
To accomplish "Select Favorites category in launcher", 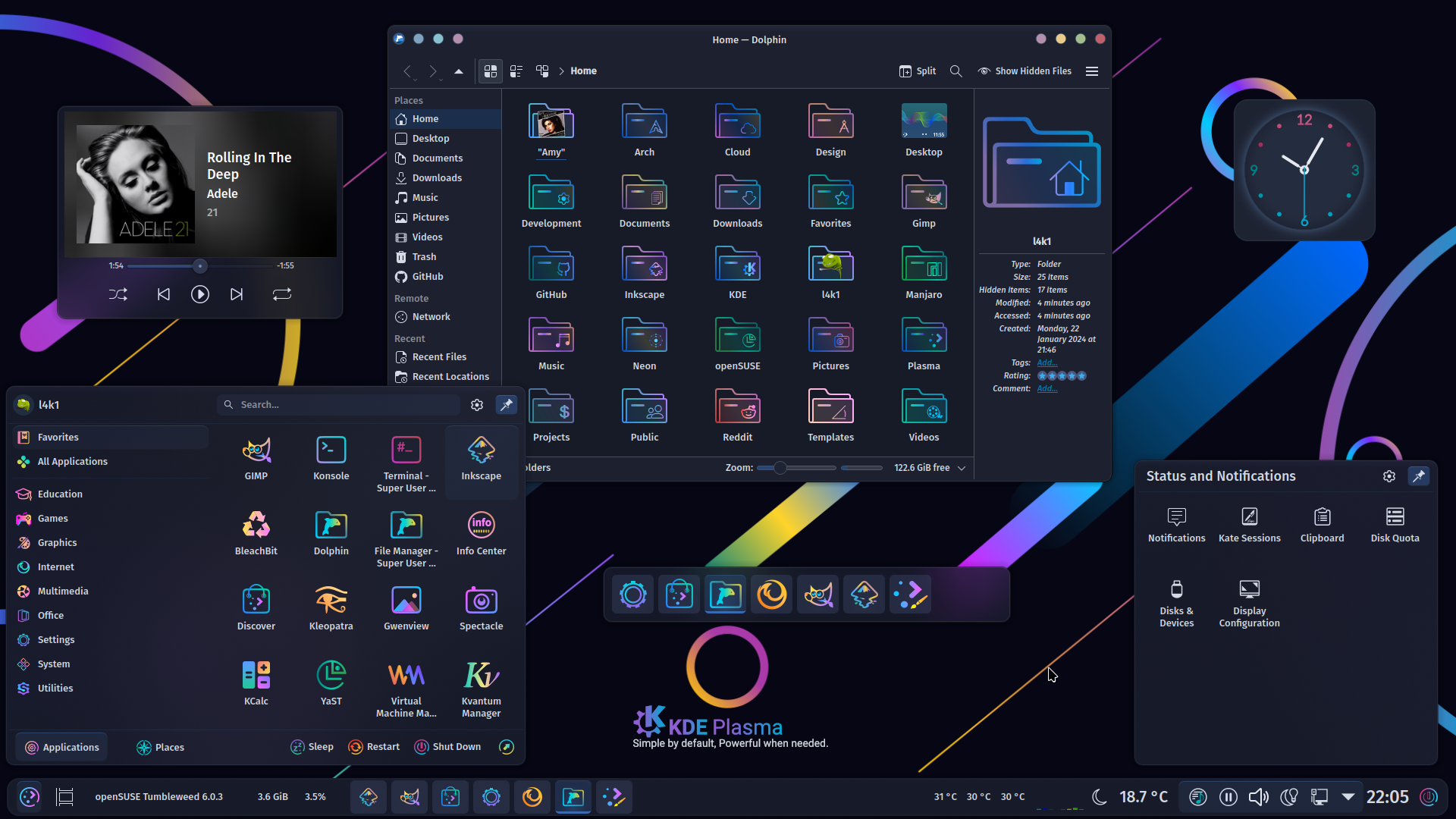I will point(111,437).
